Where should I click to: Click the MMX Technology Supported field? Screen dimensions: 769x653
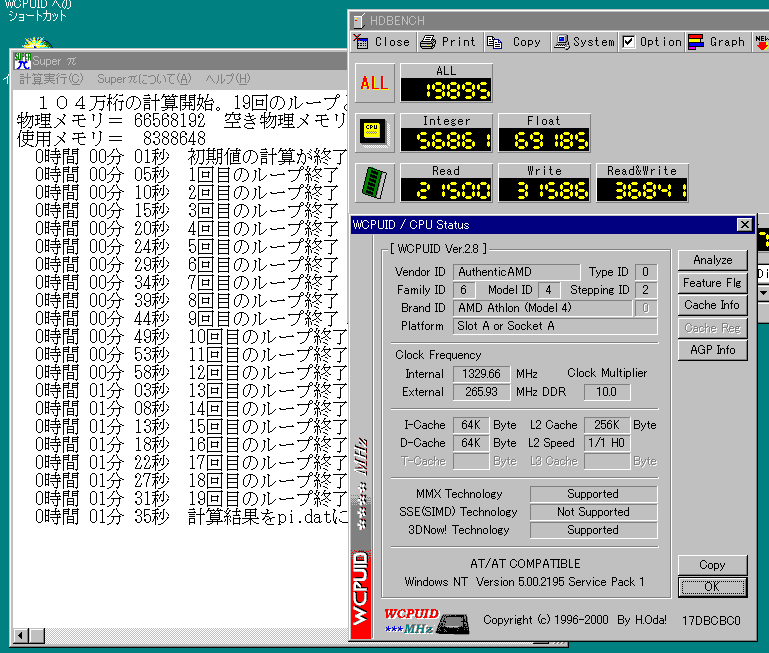[593, 494]
